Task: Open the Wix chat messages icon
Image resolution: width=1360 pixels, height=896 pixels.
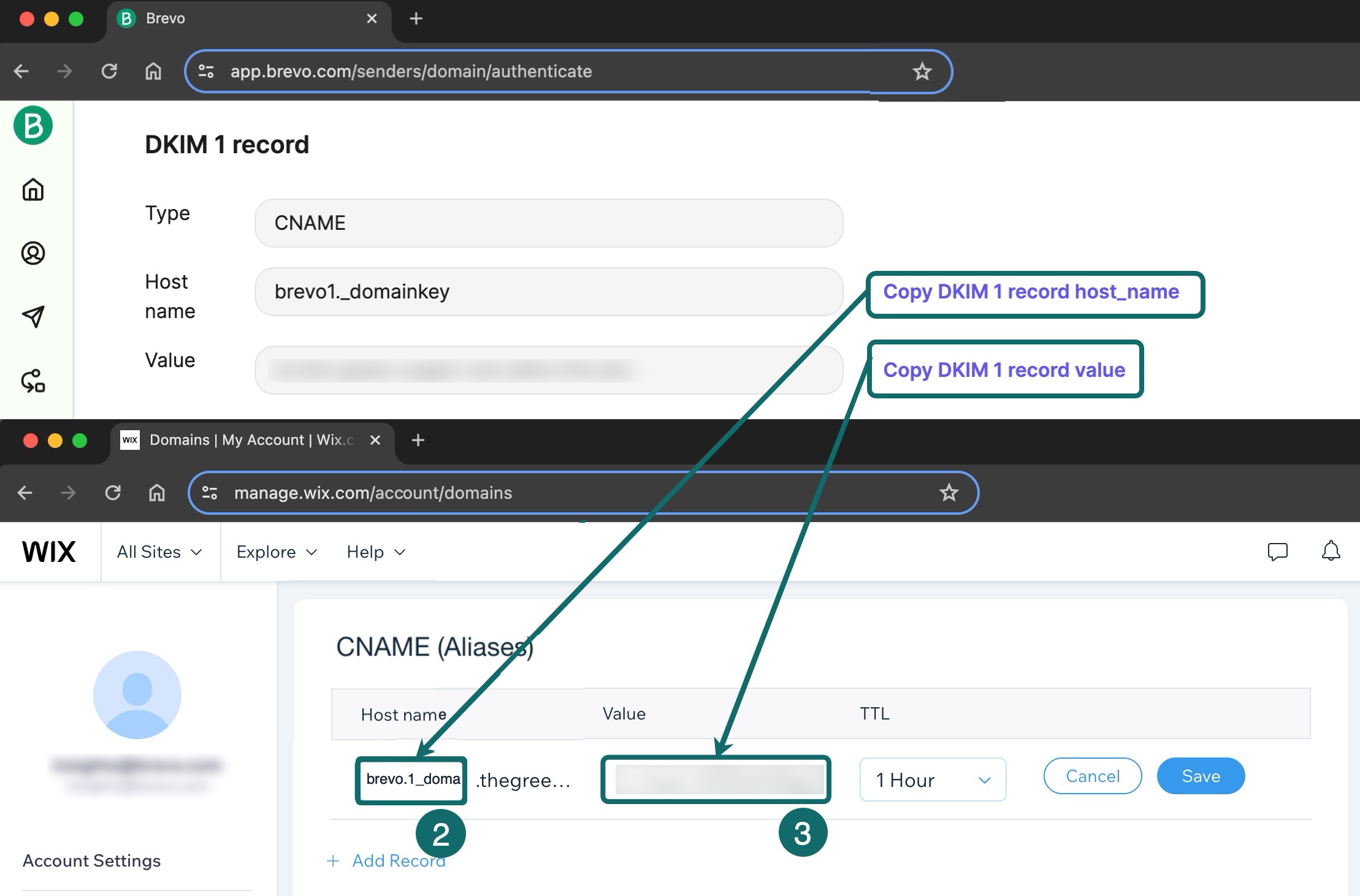Action: (1278, 552)
